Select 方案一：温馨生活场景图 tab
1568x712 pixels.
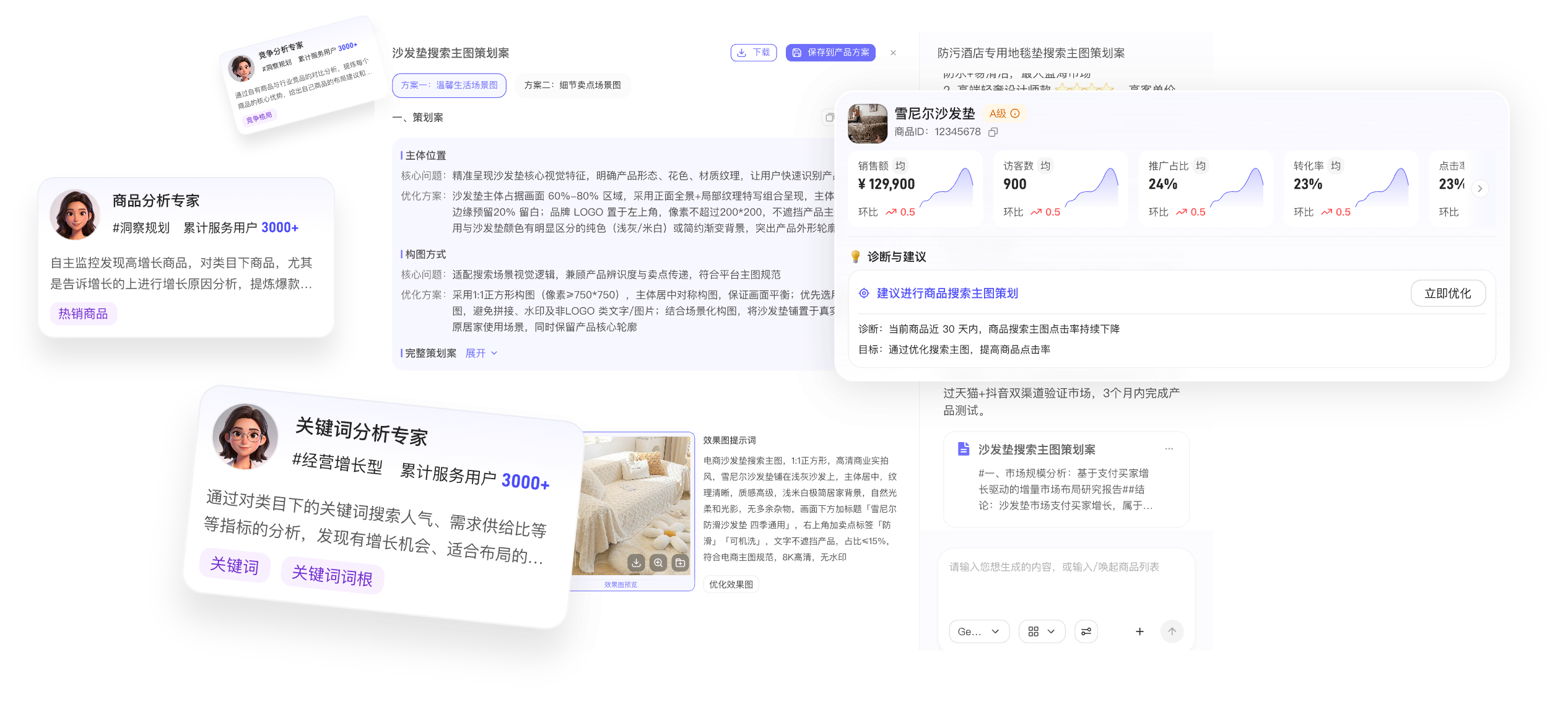(x=448, y=85)
